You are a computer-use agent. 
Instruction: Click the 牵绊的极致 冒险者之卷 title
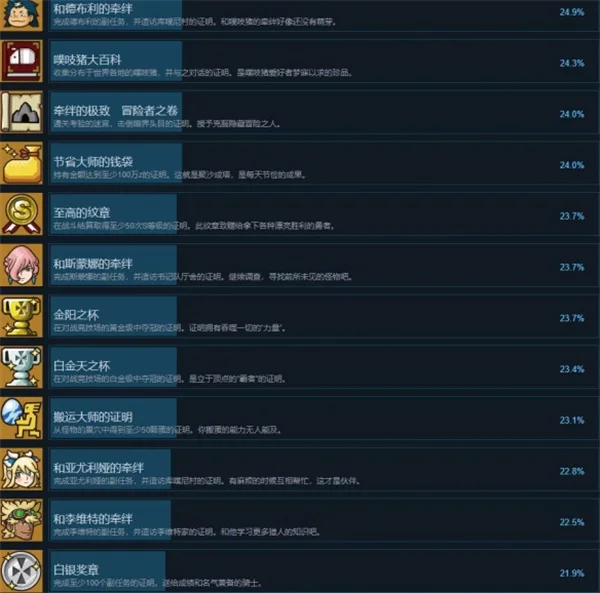[116, 111]
